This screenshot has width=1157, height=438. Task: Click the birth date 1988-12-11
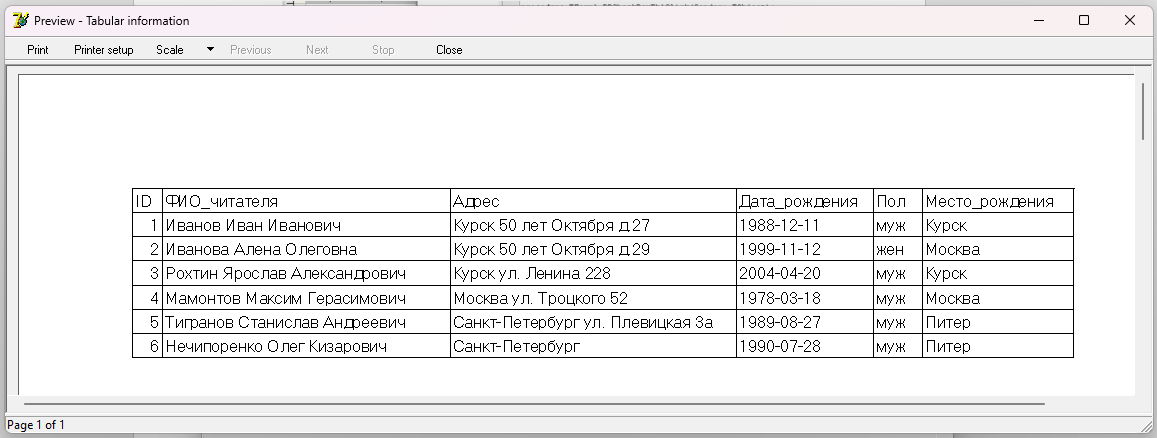tap(805, 225)
